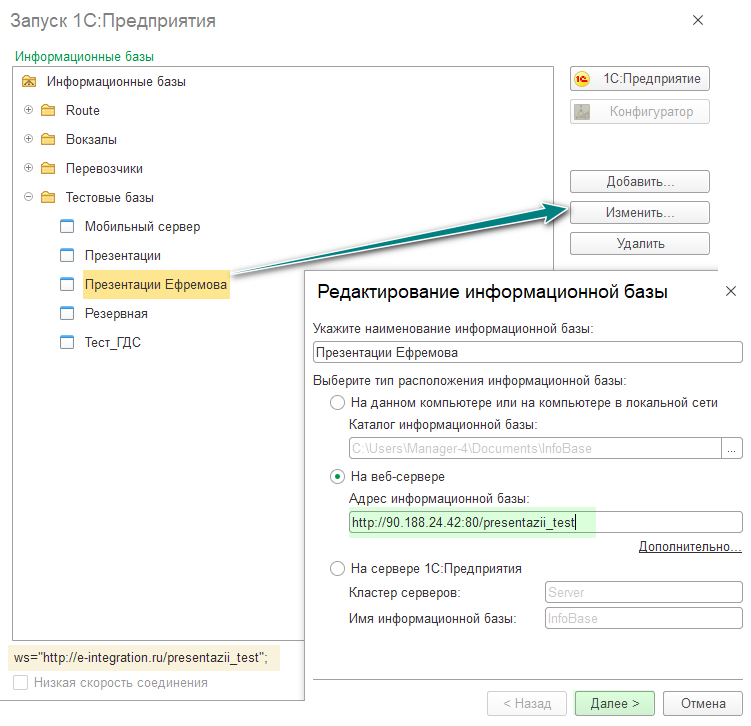
Task: Select the Презентации database entry
Action: pos(122,256)
